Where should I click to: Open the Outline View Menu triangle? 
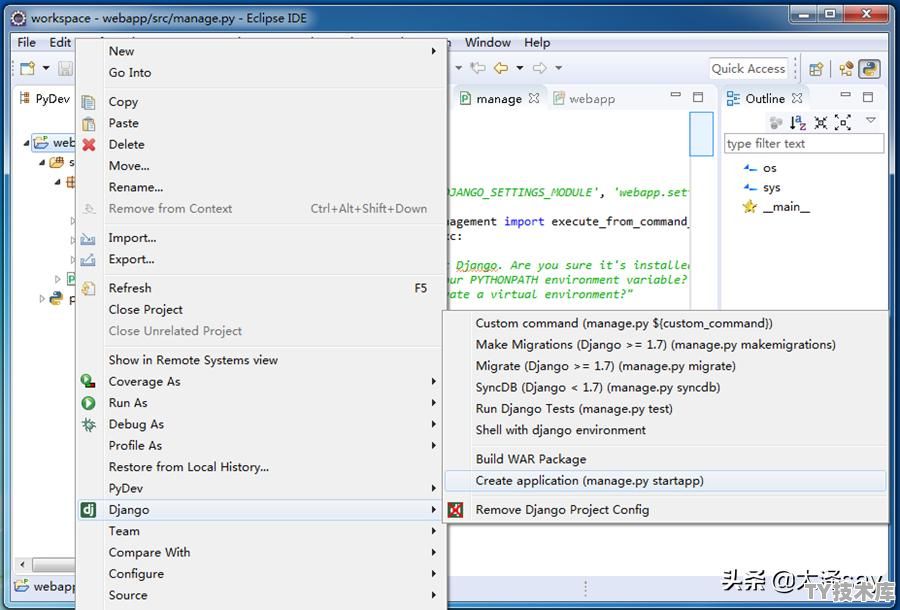pyautogui.click(x=871, y=121)
